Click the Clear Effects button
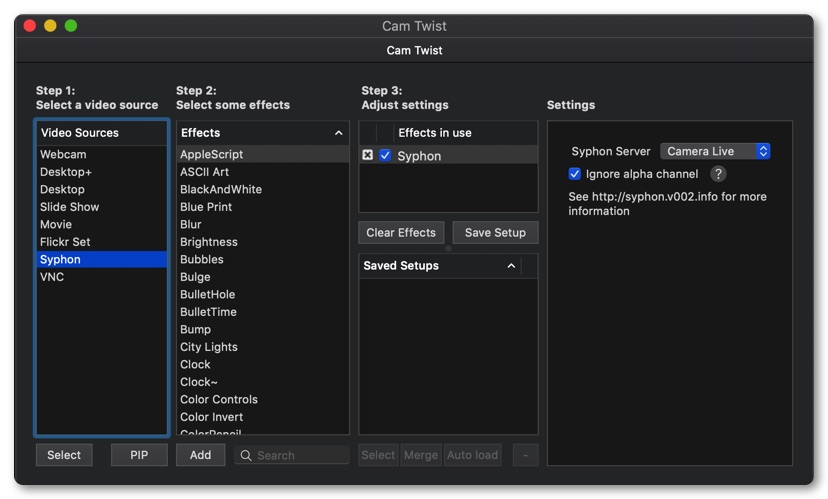 click(x=401, y=232)
